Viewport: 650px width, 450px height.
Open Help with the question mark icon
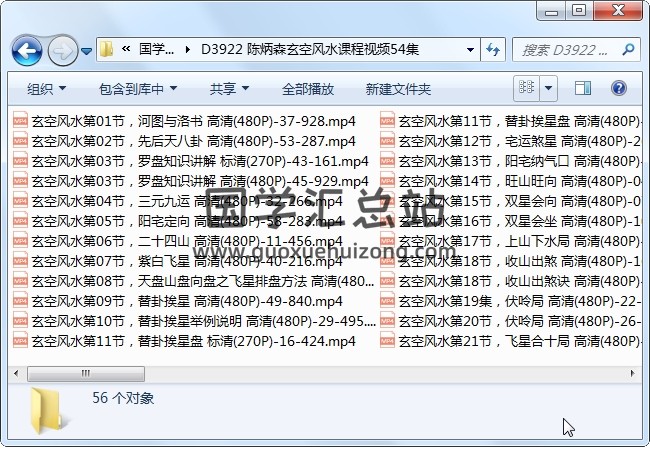[x=618, y=88]
